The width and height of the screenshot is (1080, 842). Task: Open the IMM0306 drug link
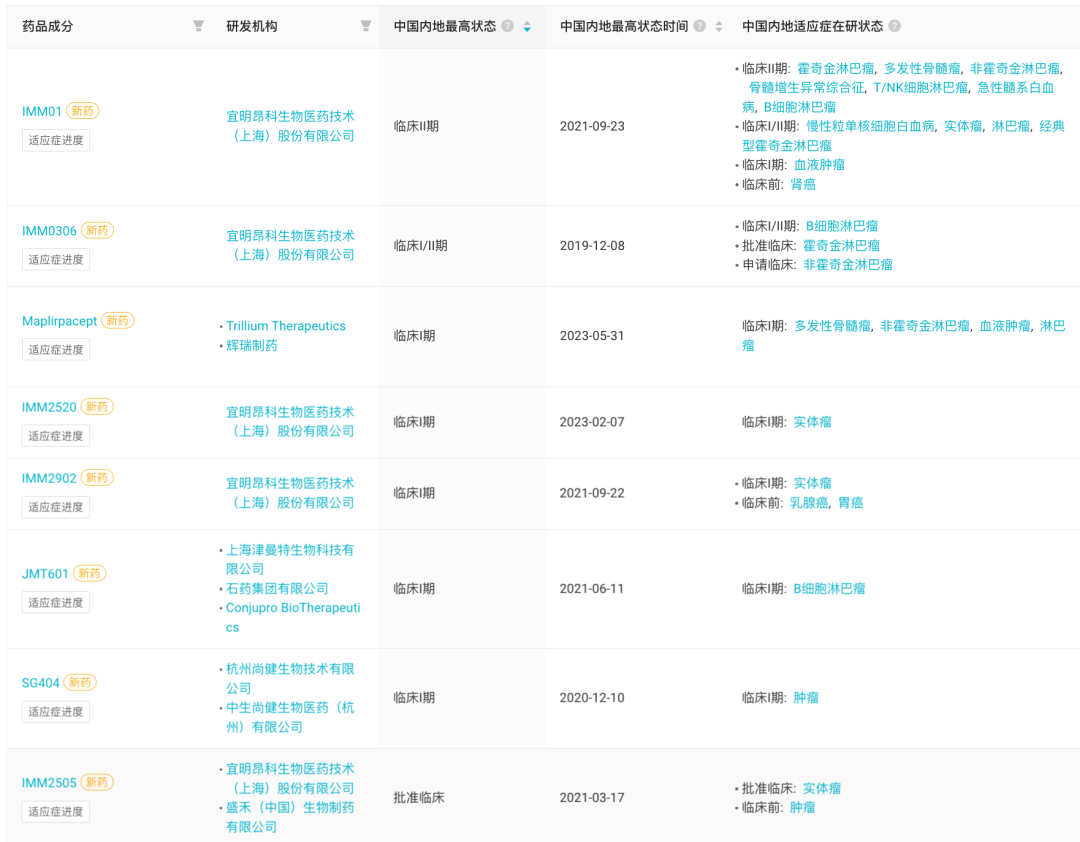pos(49,231)
